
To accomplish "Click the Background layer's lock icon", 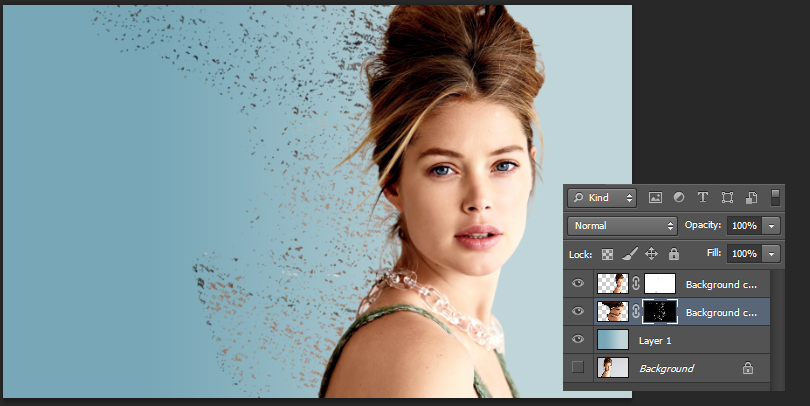I will pyautogui.click(x=747, y=368).
